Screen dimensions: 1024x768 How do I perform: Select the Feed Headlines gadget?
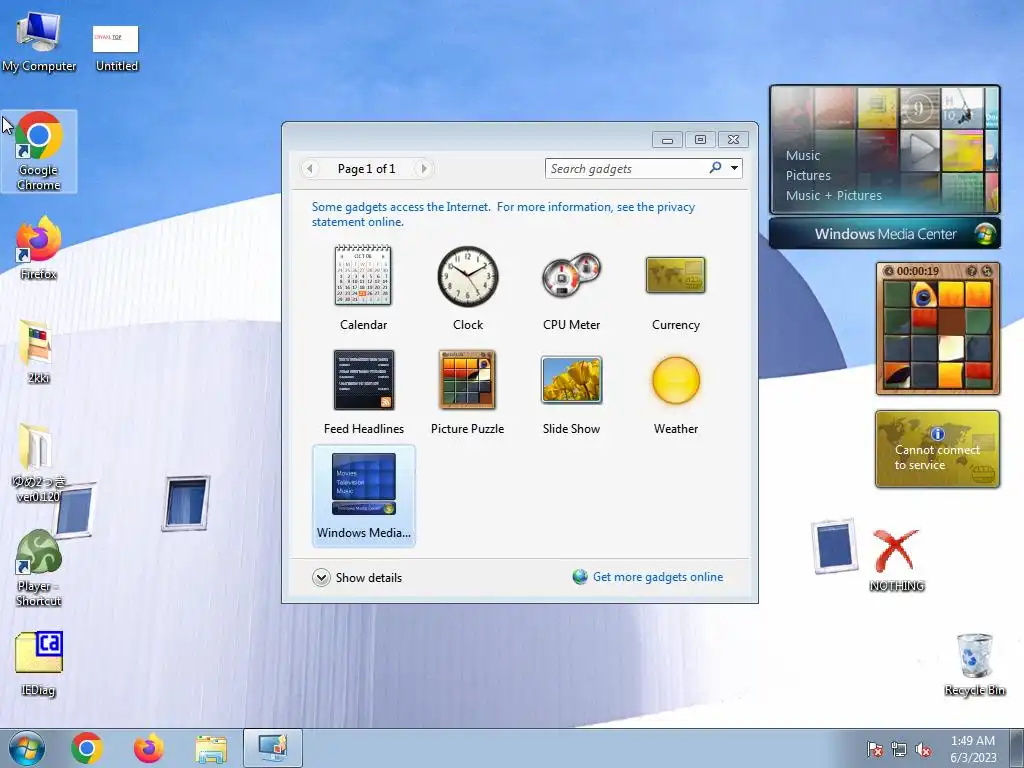[363, 392]
